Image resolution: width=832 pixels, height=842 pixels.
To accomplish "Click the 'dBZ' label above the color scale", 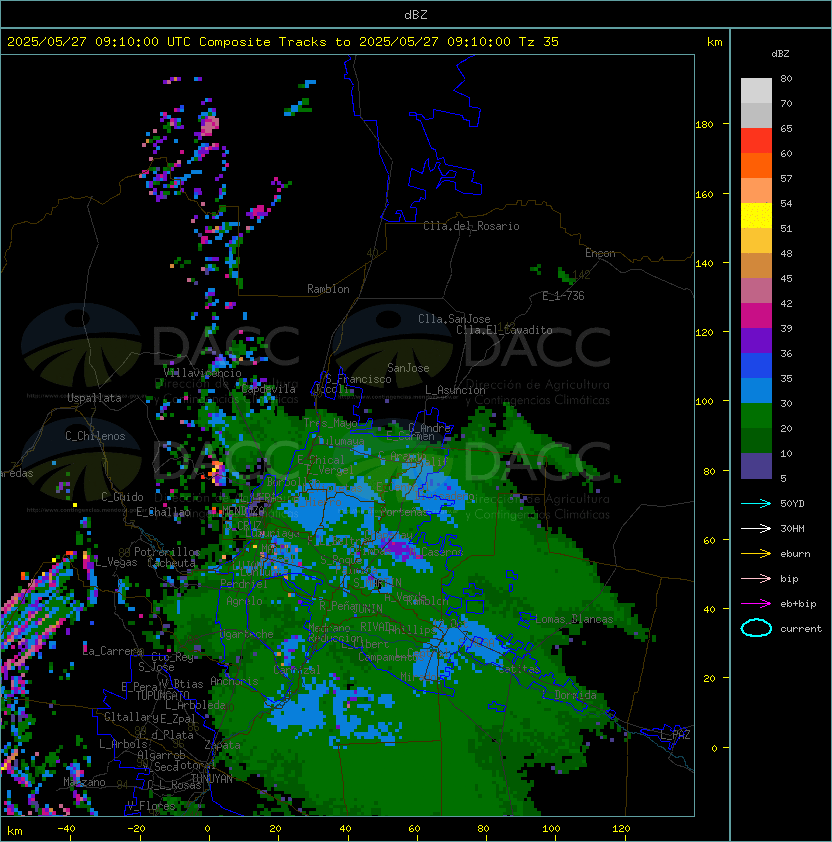I will coord(780,54).
